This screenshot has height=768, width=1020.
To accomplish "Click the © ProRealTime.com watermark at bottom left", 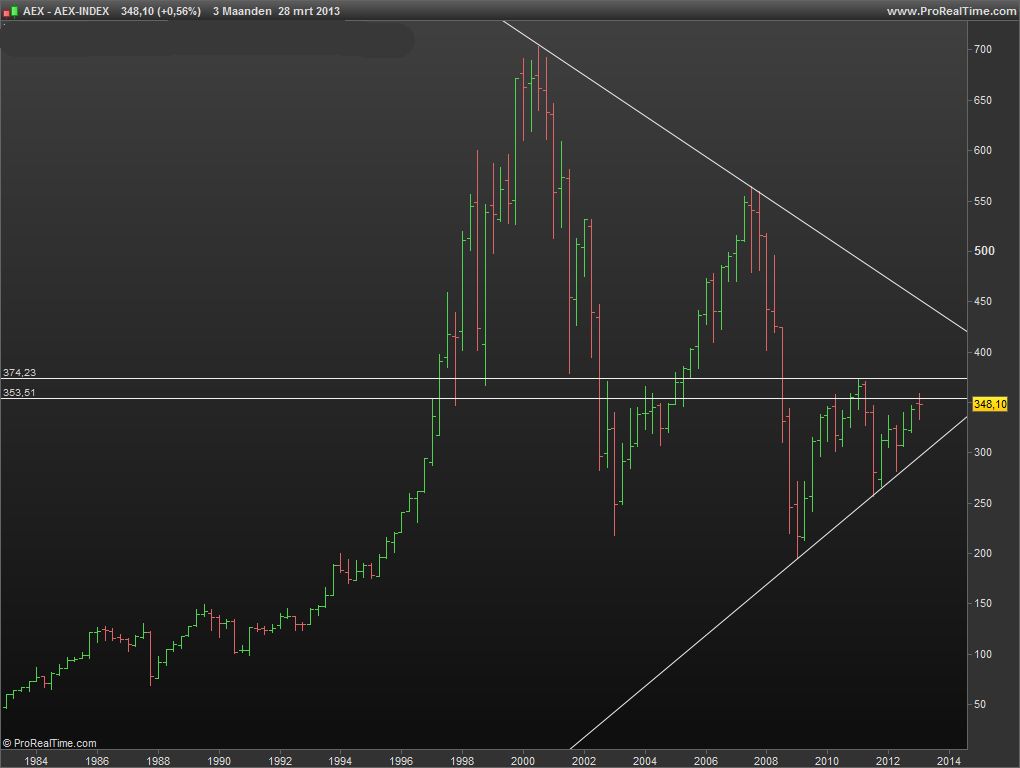I will (50, 743).
